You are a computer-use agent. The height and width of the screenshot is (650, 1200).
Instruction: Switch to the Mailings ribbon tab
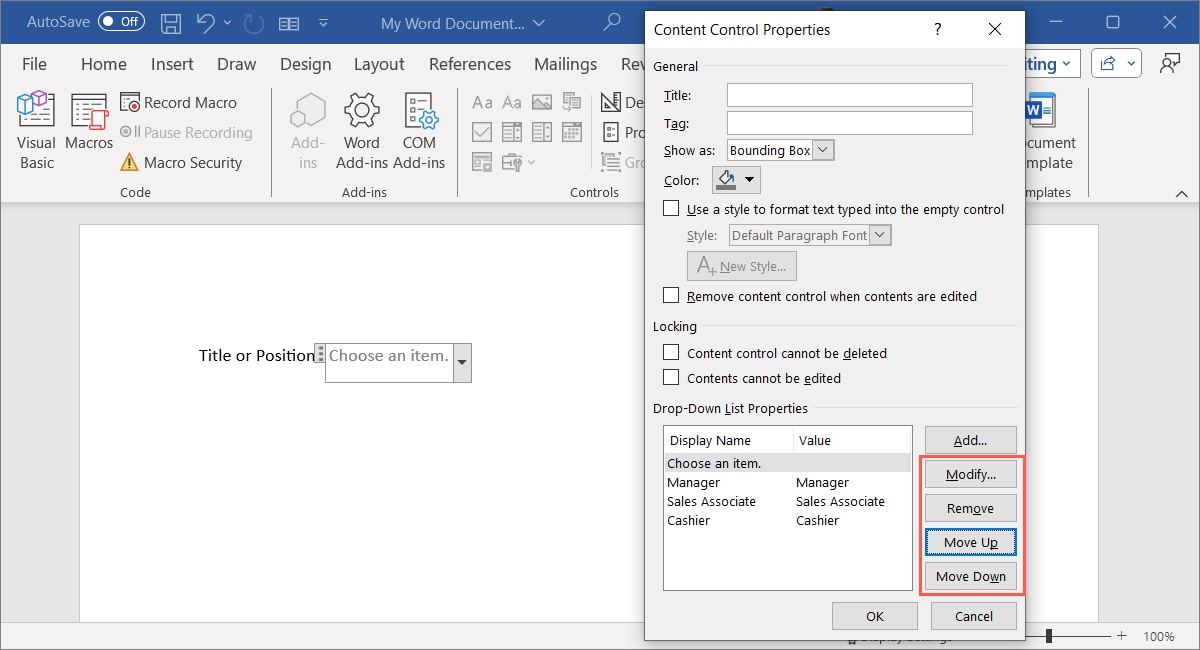pos(565,64)
